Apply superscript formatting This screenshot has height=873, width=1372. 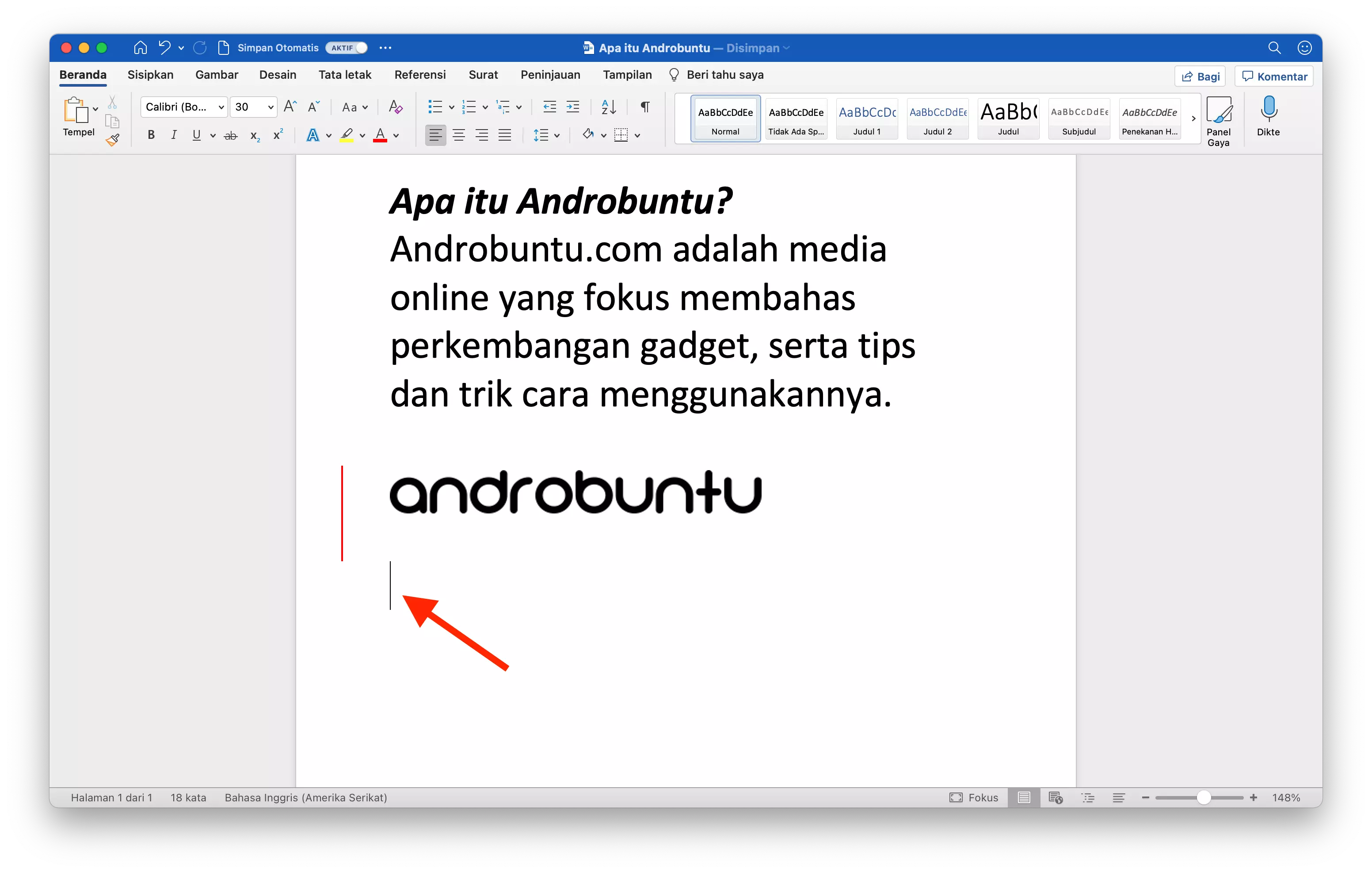tap(278, 134)
